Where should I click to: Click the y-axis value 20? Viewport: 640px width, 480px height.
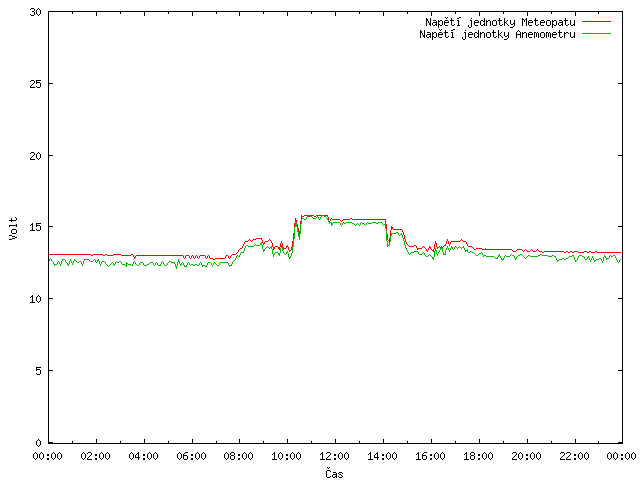[36, 156]
